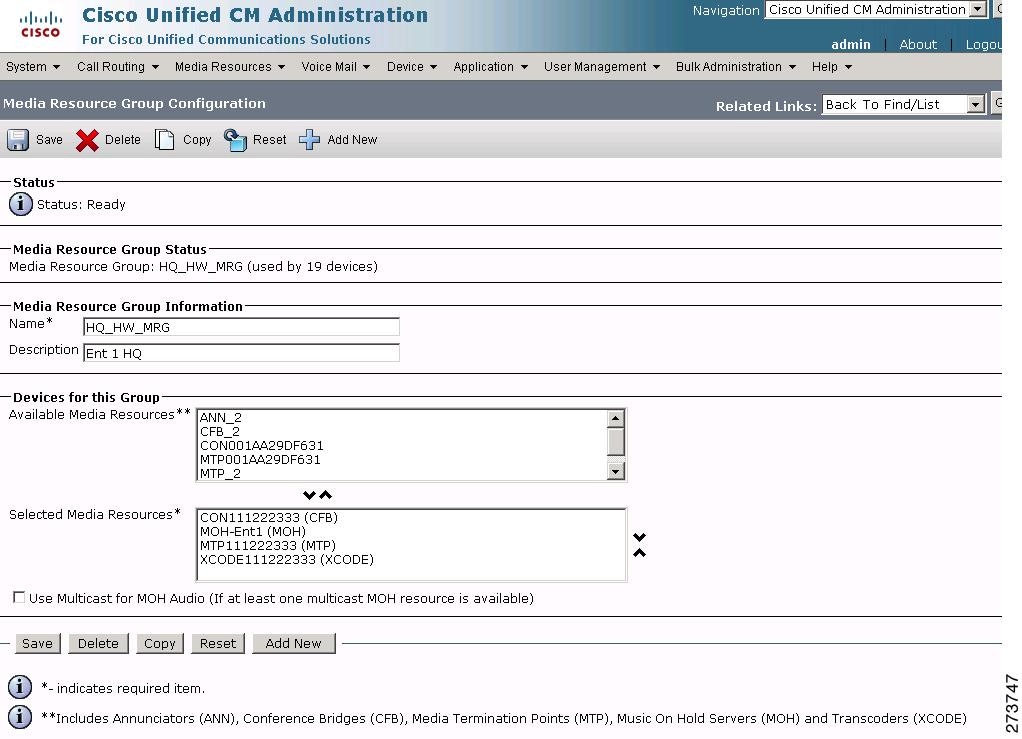Viewport: 1022px width, 739px height.
Task: Open the System menu
Action: click(33, 66)
